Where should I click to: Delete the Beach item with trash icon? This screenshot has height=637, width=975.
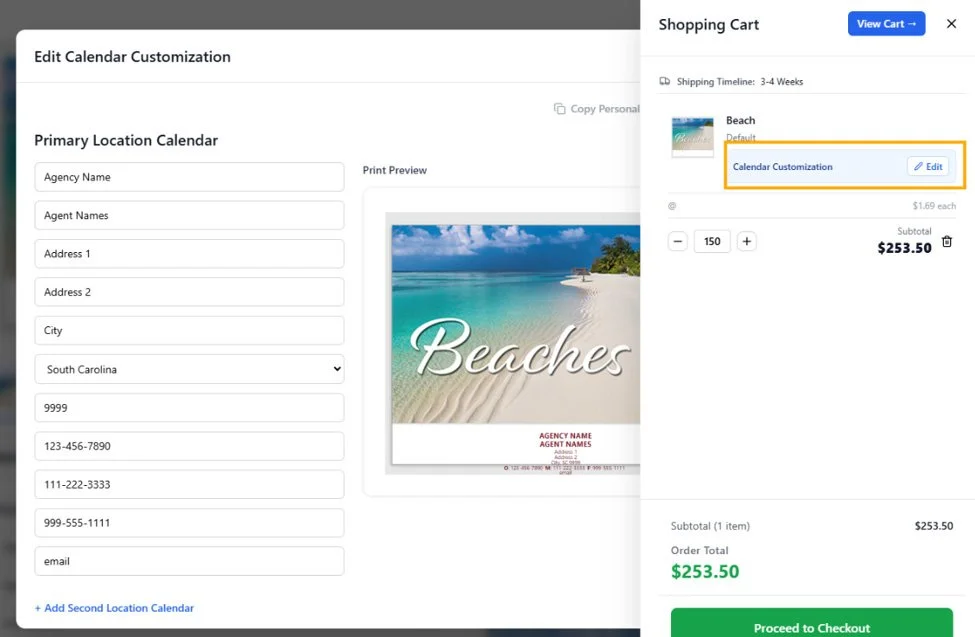pos(946,241)
